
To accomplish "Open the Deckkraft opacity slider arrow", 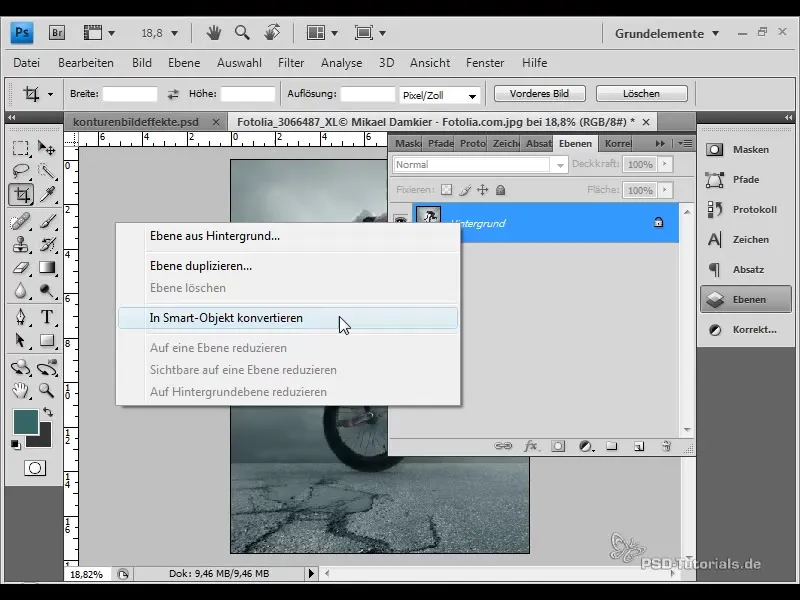I will [x=664, y=164].
